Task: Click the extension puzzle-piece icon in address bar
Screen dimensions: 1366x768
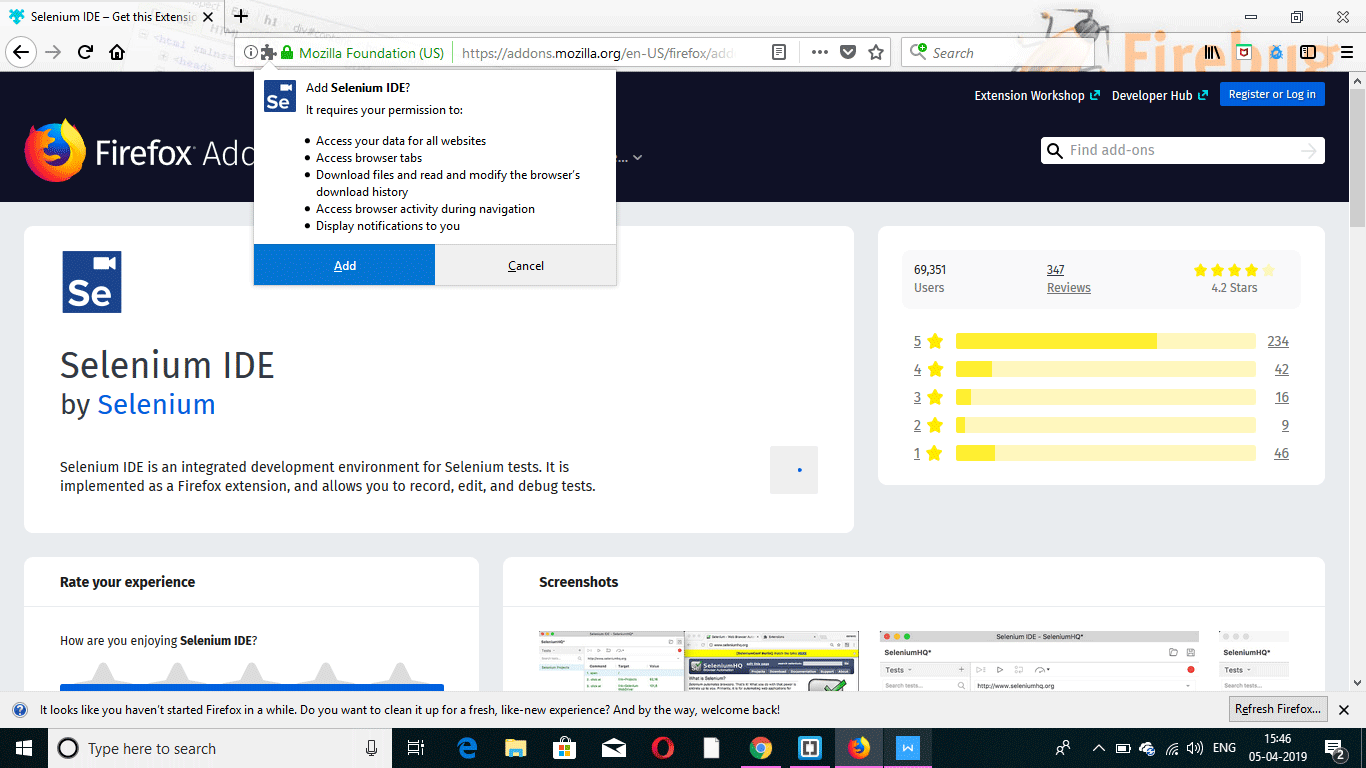Action: 268,53
